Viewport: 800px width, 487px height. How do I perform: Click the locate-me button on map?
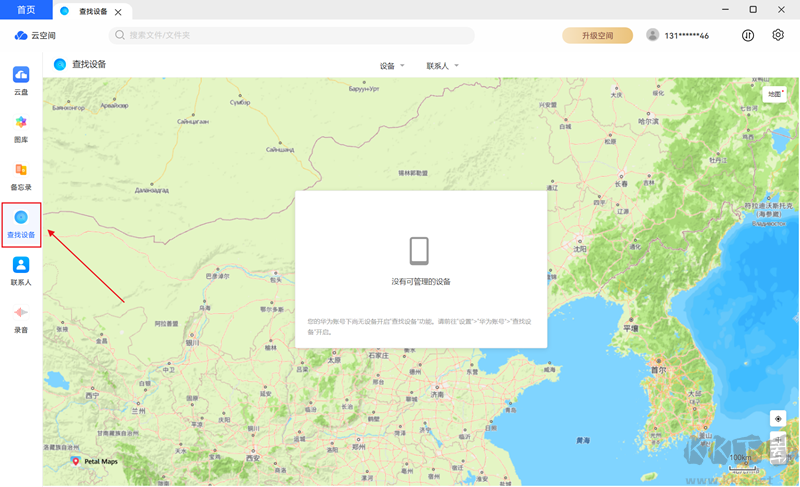778,419
